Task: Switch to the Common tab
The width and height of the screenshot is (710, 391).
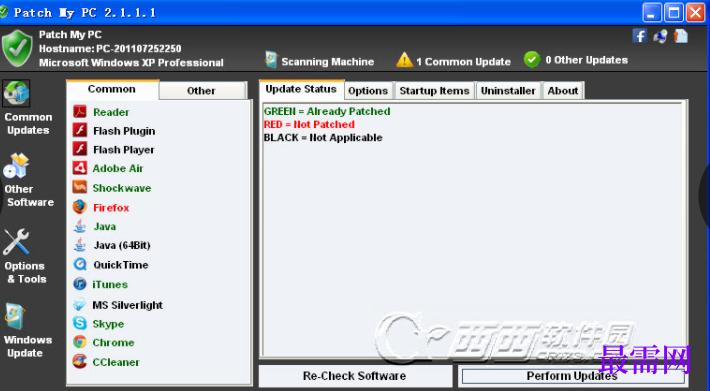Action: 112,89
